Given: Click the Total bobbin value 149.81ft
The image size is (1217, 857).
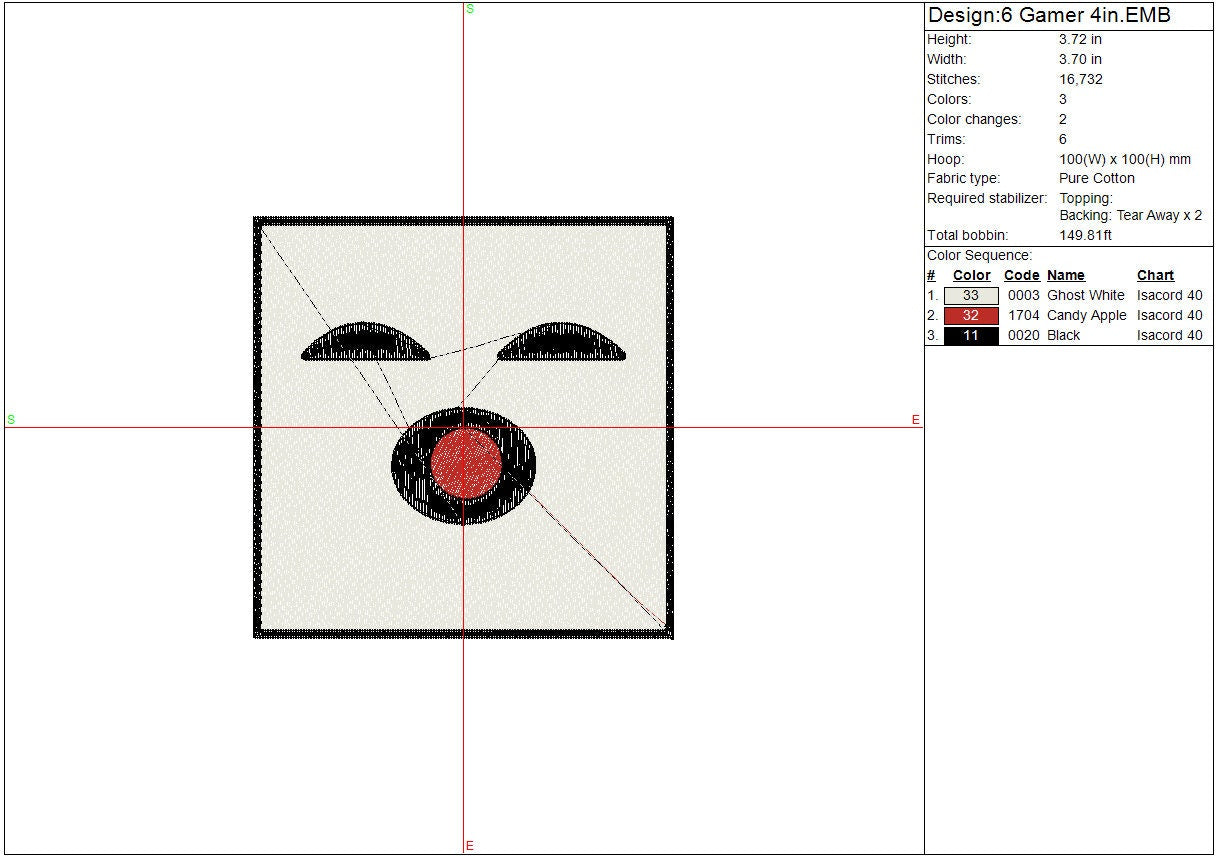Looking at the screenshot, I should pyautogui.click(x=1085, y=236).
